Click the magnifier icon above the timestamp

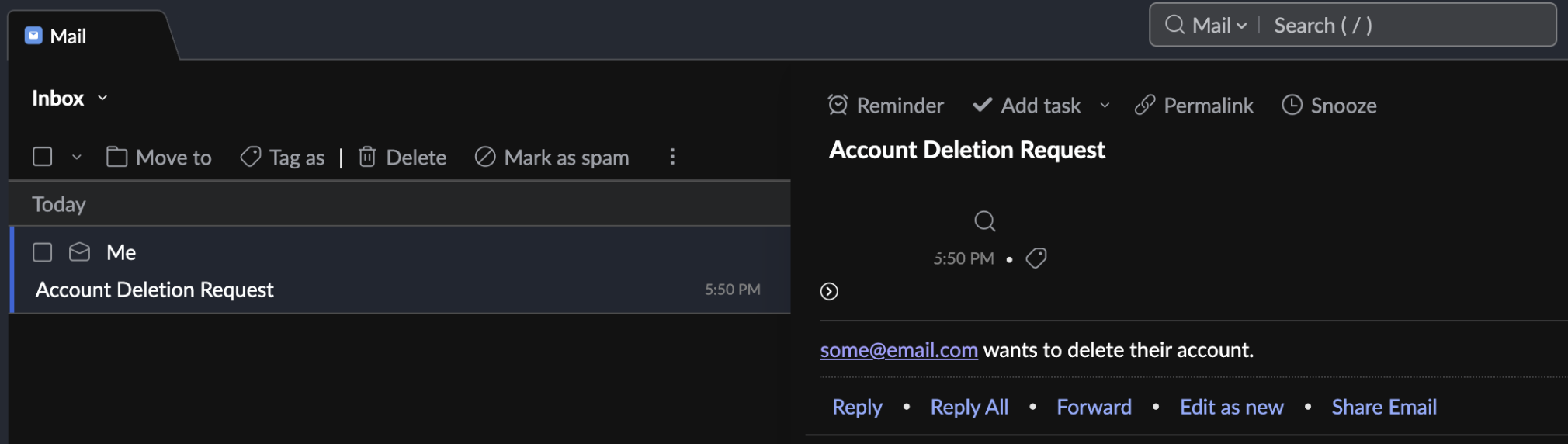(x=984, y=221)
